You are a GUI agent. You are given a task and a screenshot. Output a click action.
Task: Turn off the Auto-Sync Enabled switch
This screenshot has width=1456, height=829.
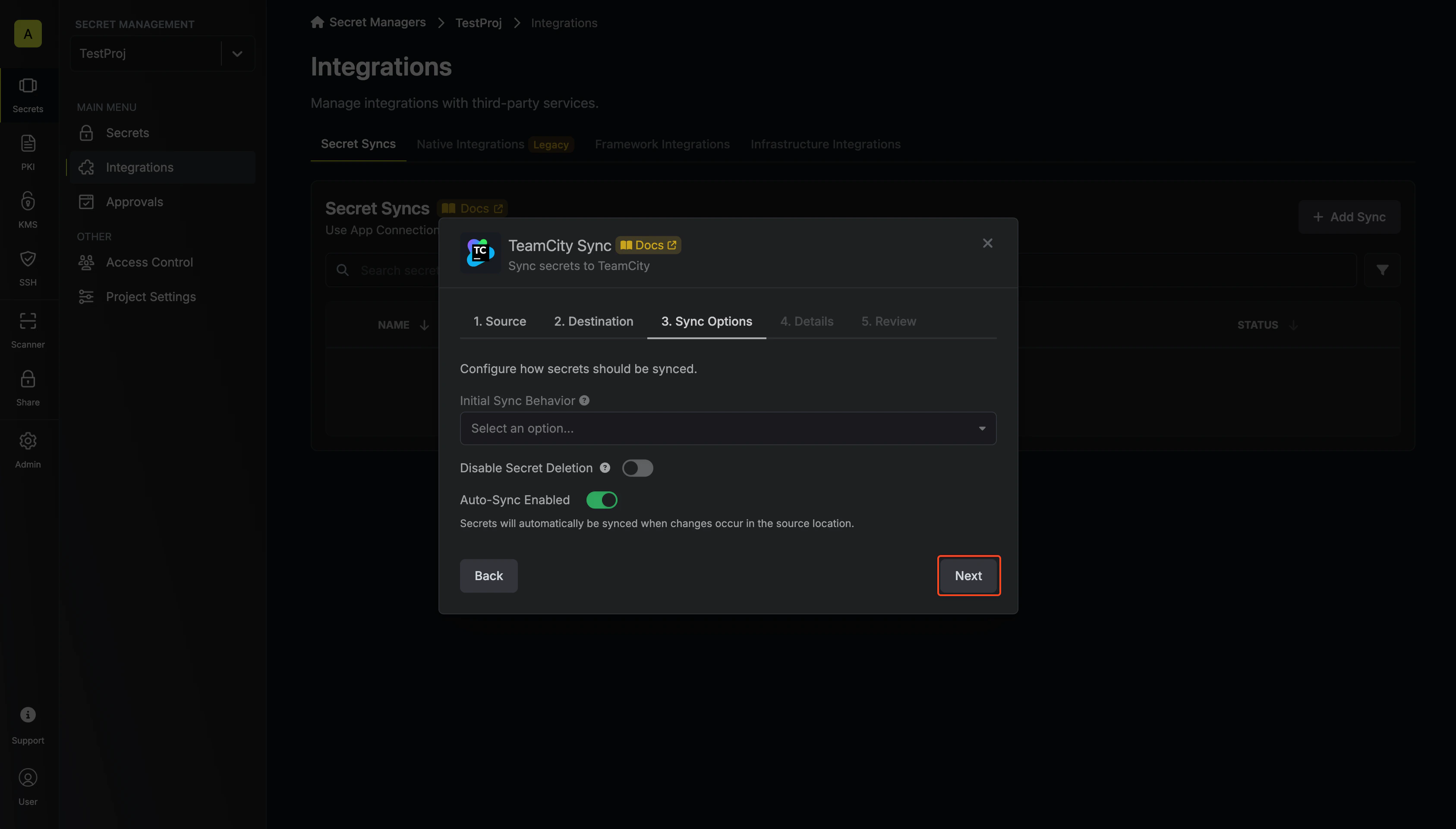click(x=602, y=500)
